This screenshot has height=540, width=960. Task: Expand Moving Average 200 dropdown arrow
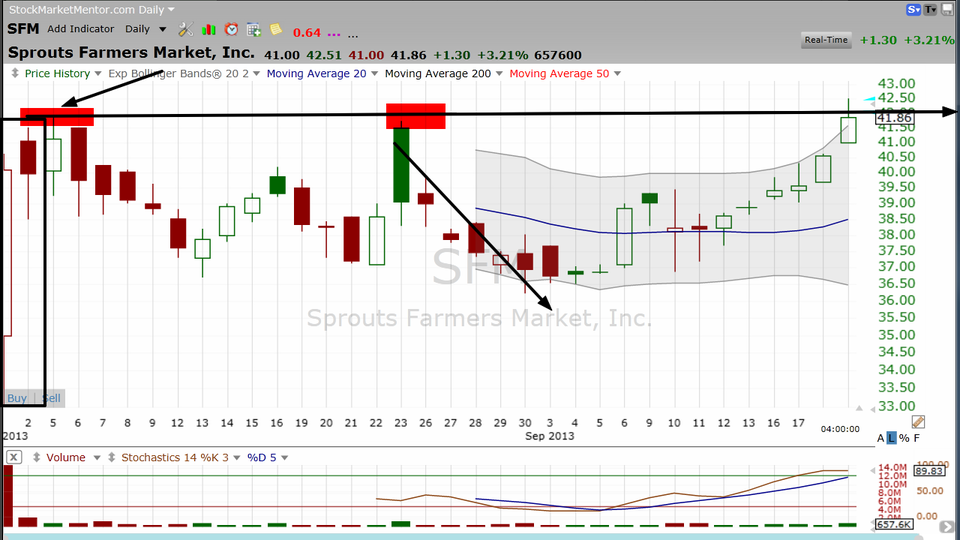(499, 74)
